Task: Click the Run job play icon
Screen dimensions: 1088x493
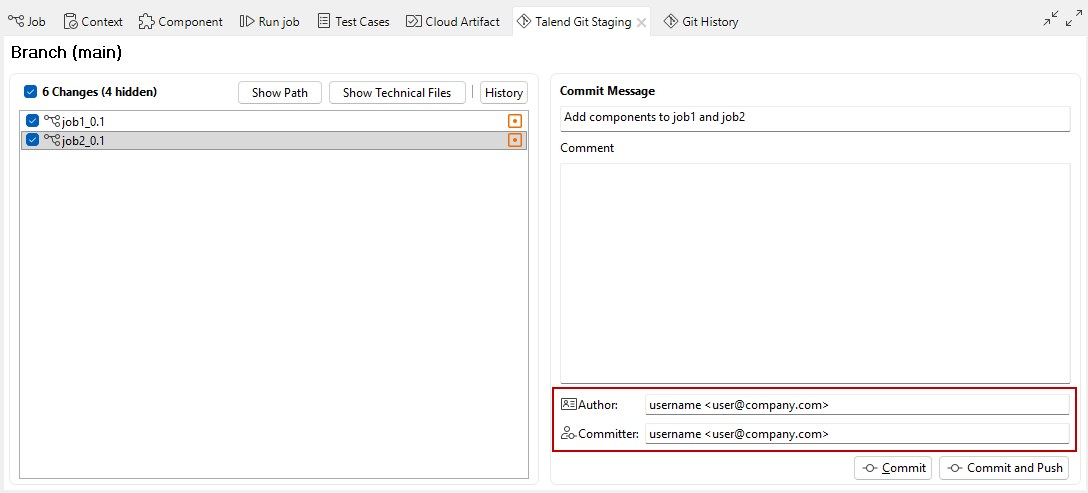Action: pos(247,22)
